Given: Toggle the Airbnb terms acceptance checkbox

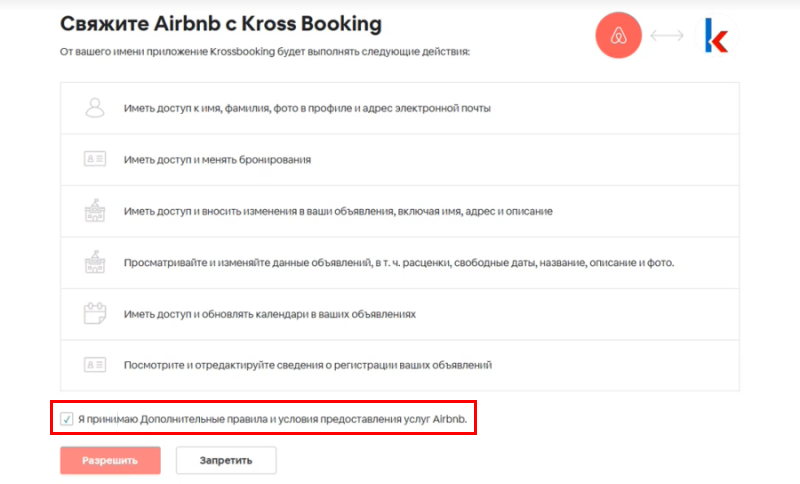Looking at the screenshot, I should 66,419.
